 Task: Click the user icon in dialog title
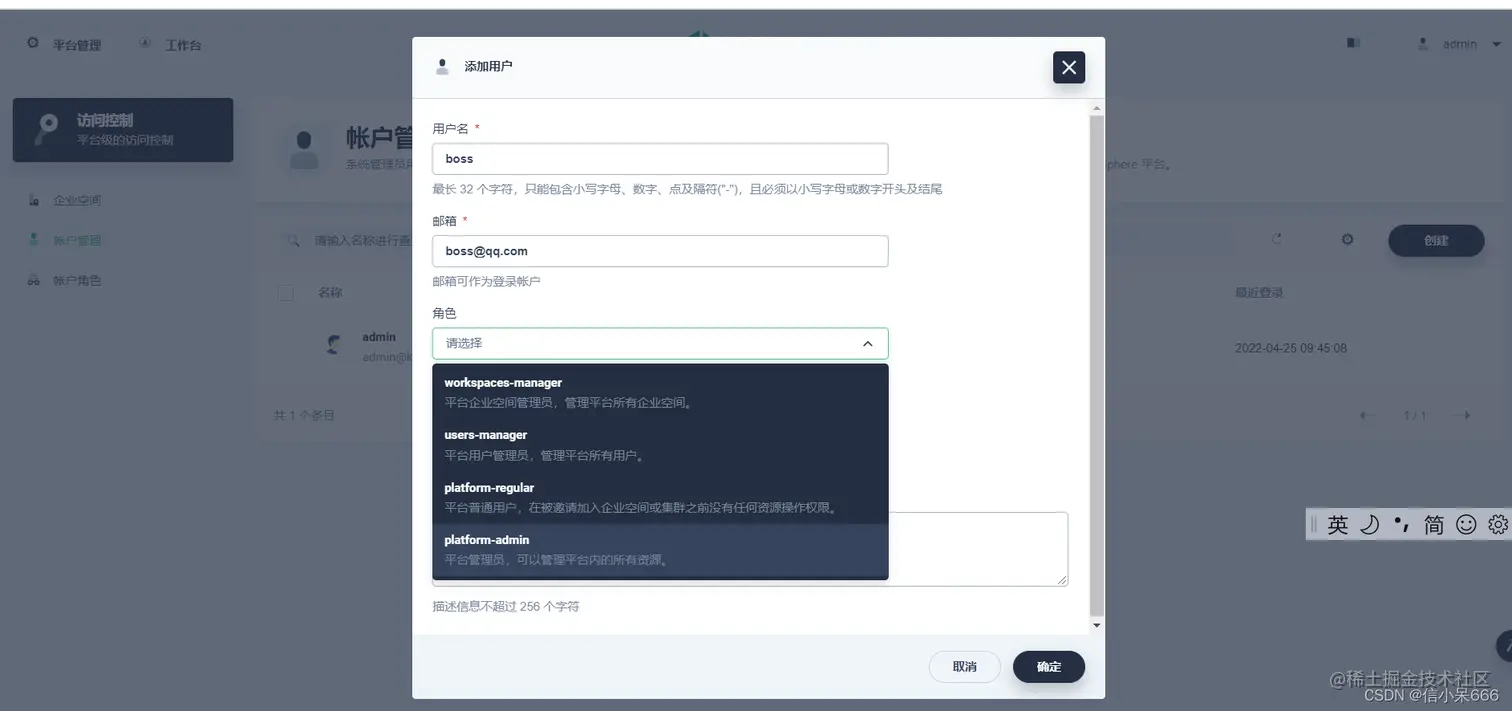pos(442,67)
